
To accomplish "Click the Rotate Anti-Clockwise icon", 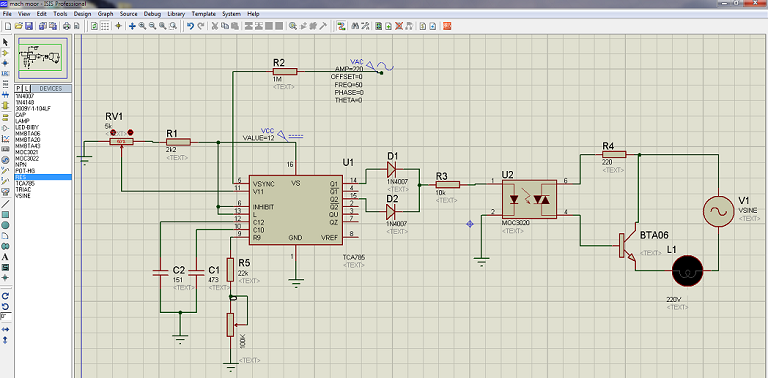I will tap(5, 307).
